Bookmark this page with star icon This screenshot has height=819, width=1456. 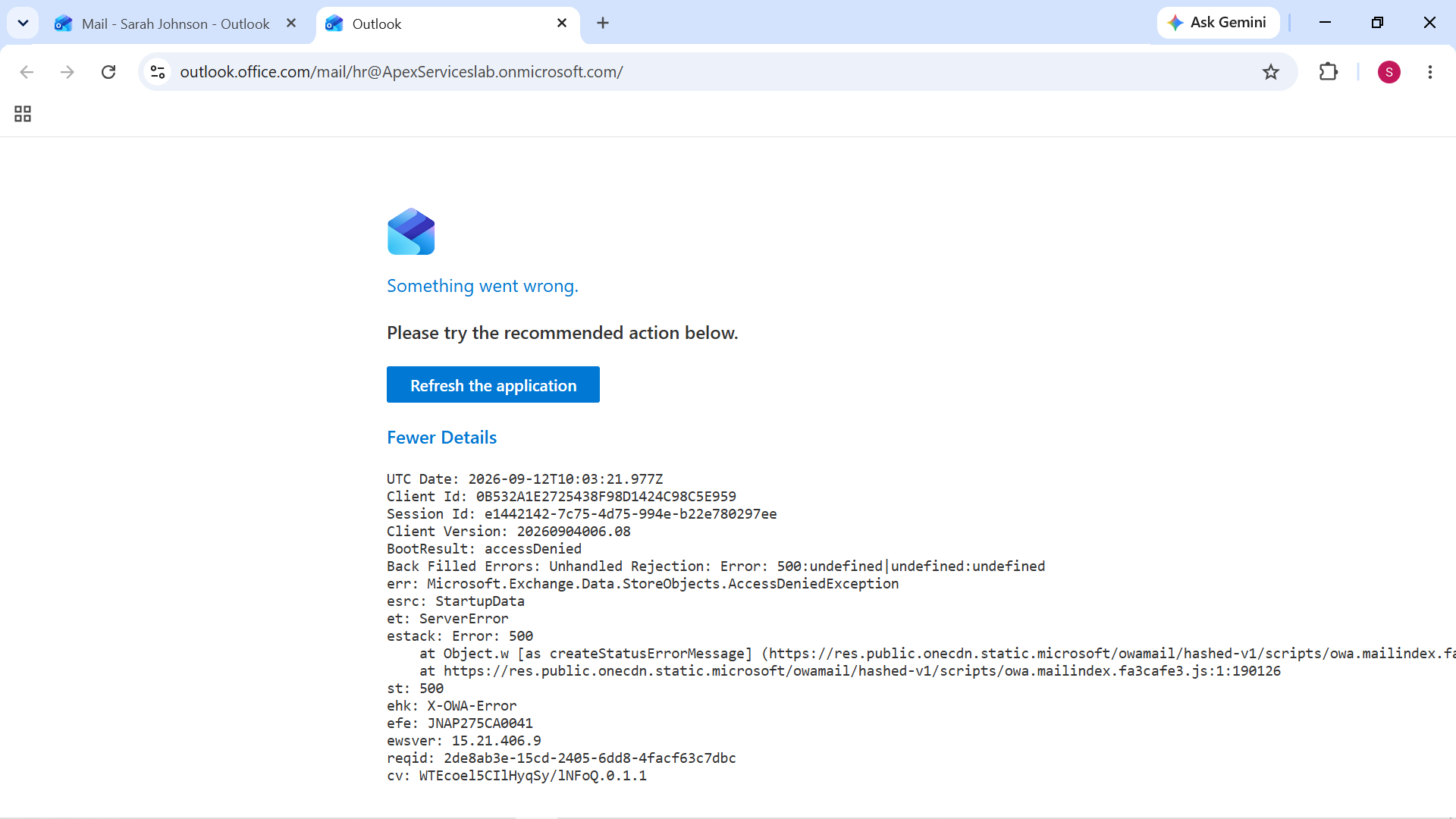tap(1271, 72)
